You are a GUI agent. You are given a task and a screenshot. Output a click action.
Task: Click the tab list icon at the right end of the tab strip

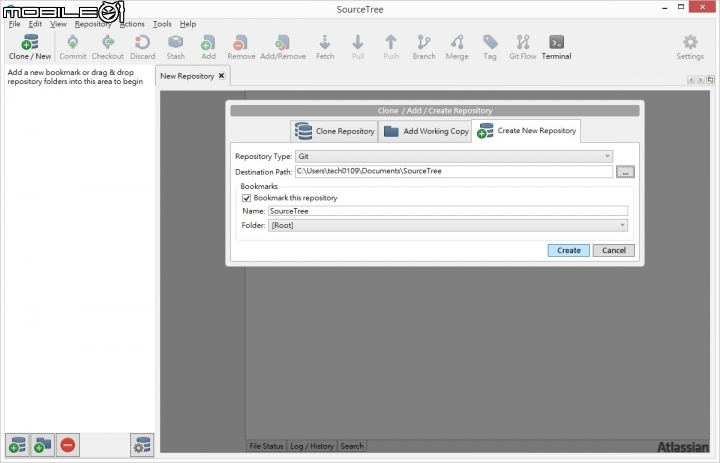point(710,79)
